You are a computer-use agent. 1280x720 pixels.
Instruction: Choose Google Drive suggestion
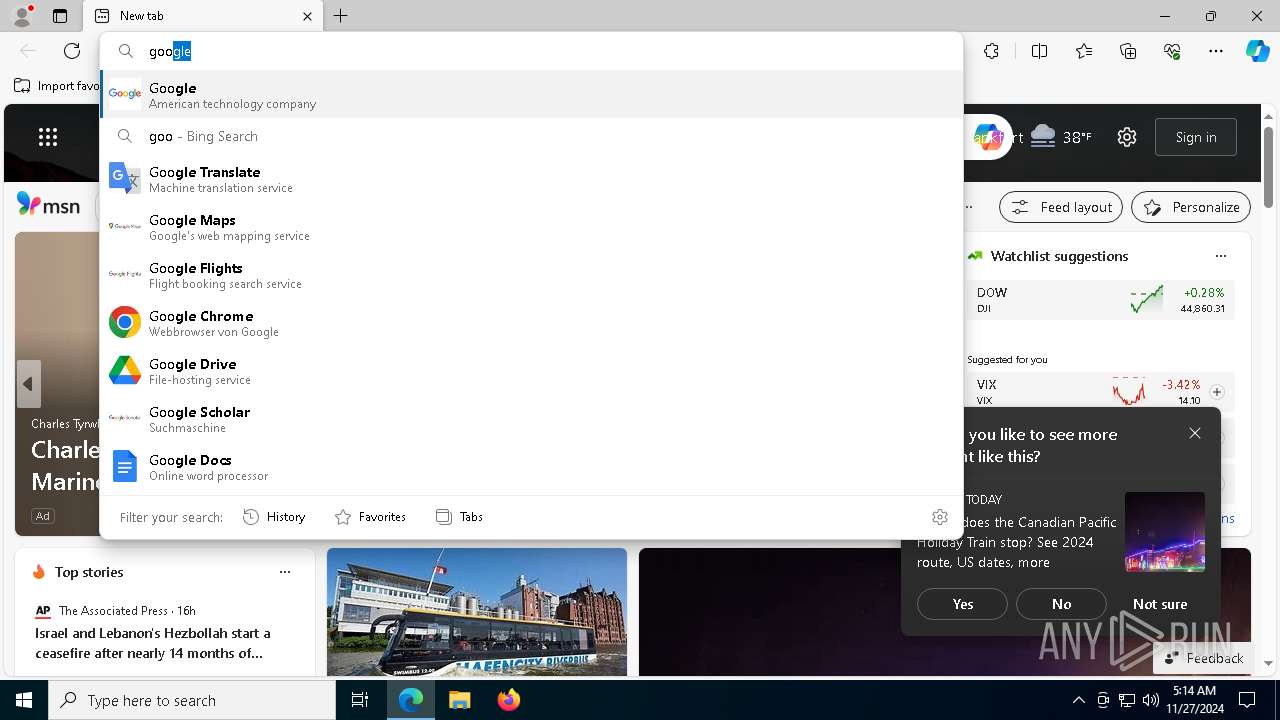pyautogui.click(x=531, y=371)
